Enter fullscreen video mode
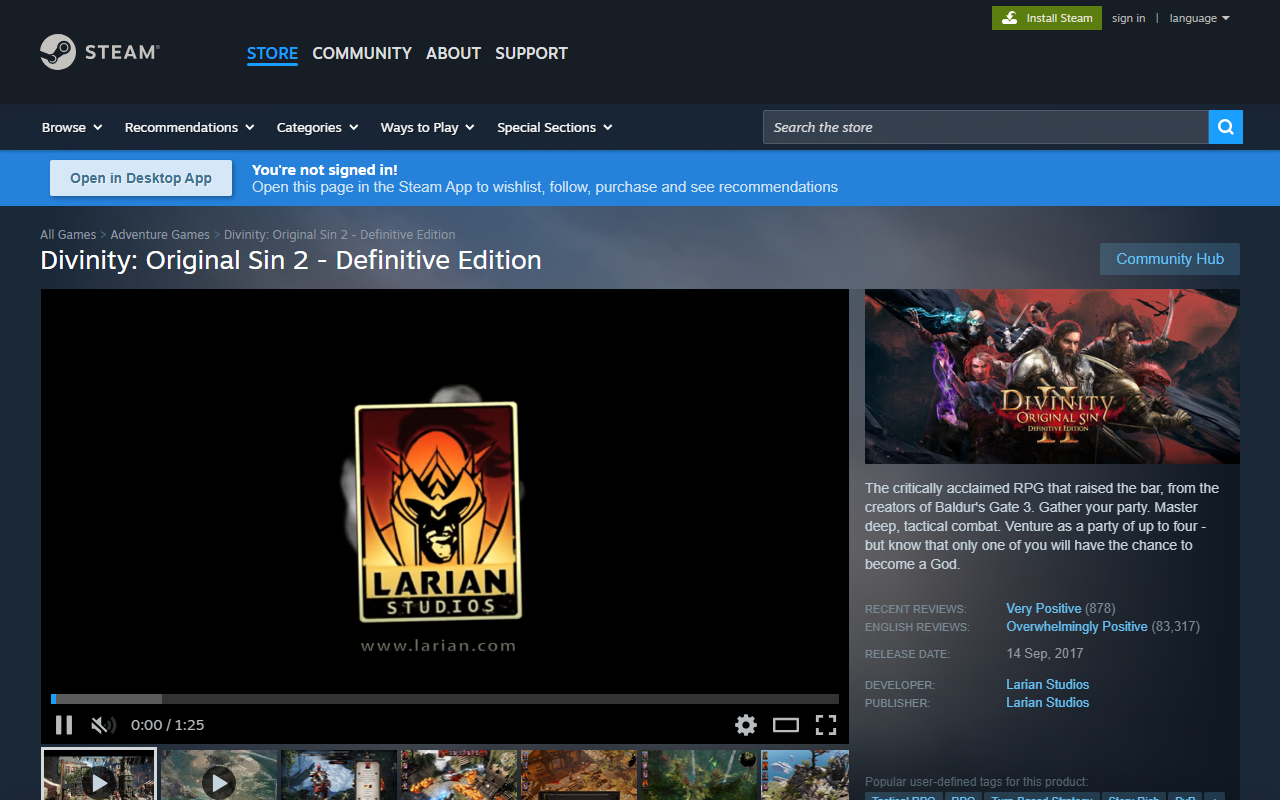 pos(826,725)
